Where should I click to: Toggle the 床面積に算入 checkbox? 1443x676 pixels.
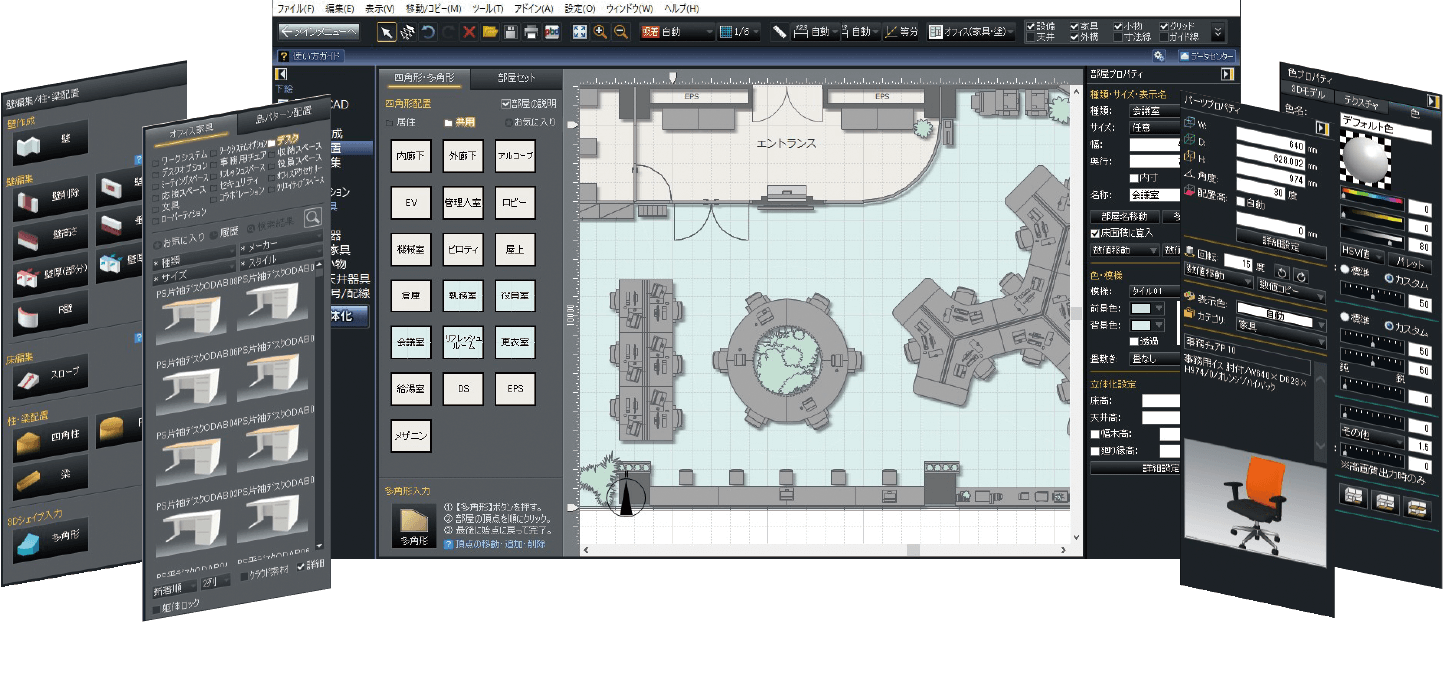point(1096,233)
